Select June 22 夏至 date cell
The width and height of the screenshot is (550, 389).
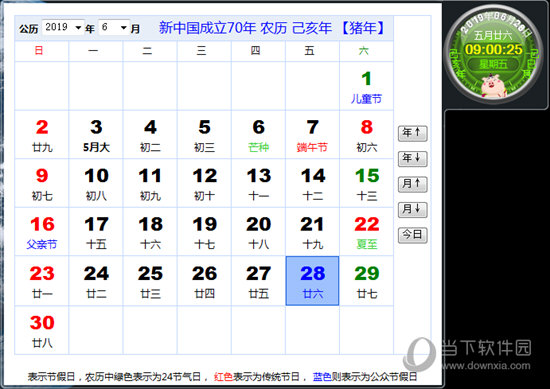click(x=366, y=232)
